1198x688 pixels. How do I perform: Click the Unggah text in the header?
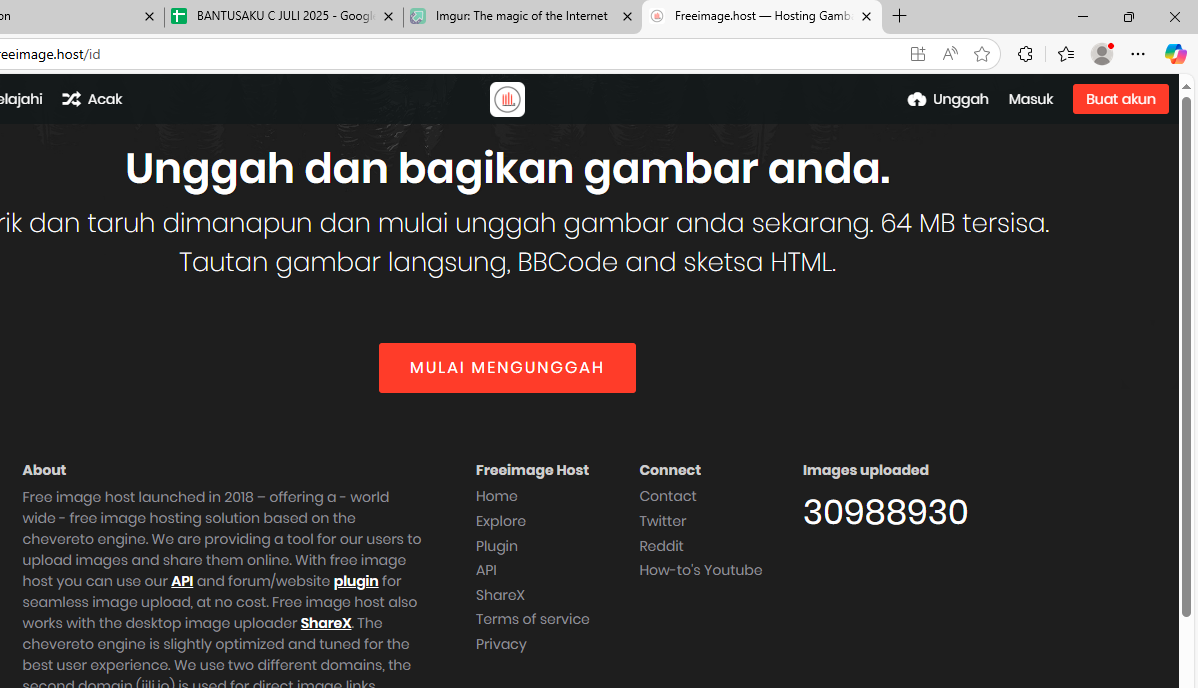pos(960,99)
